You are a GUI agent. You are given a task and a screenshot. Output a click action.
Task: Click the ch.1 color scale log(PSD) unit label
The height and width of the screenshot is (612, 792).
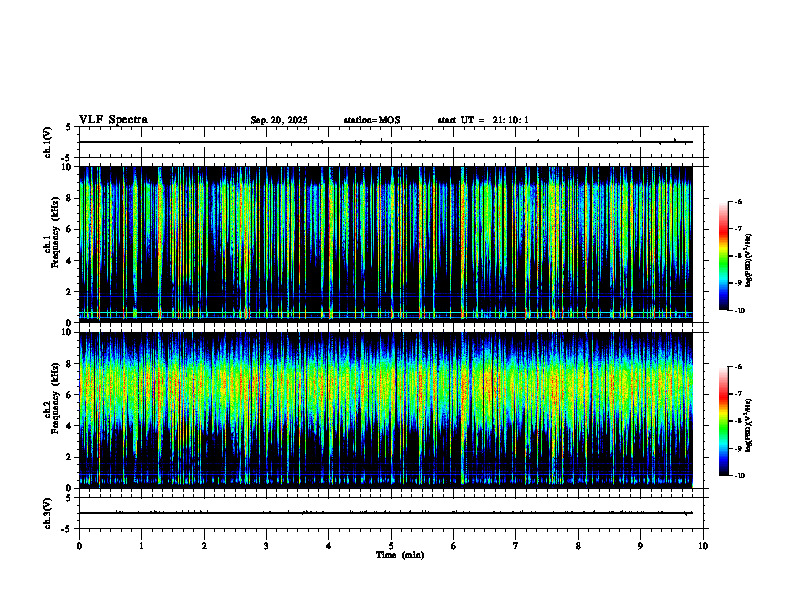coord(749,261)
